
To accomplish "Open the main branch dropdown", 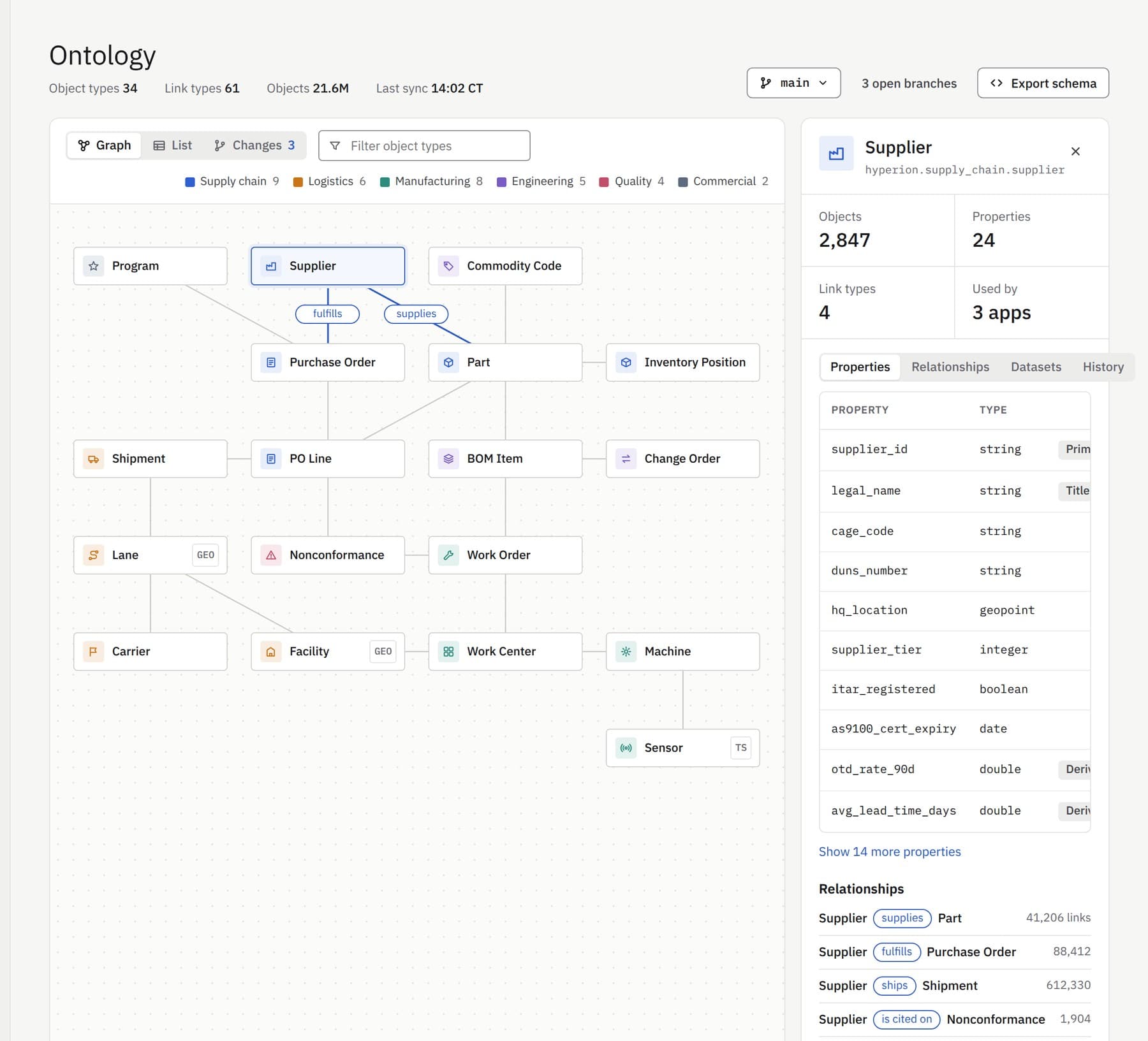I will (793, 83).
